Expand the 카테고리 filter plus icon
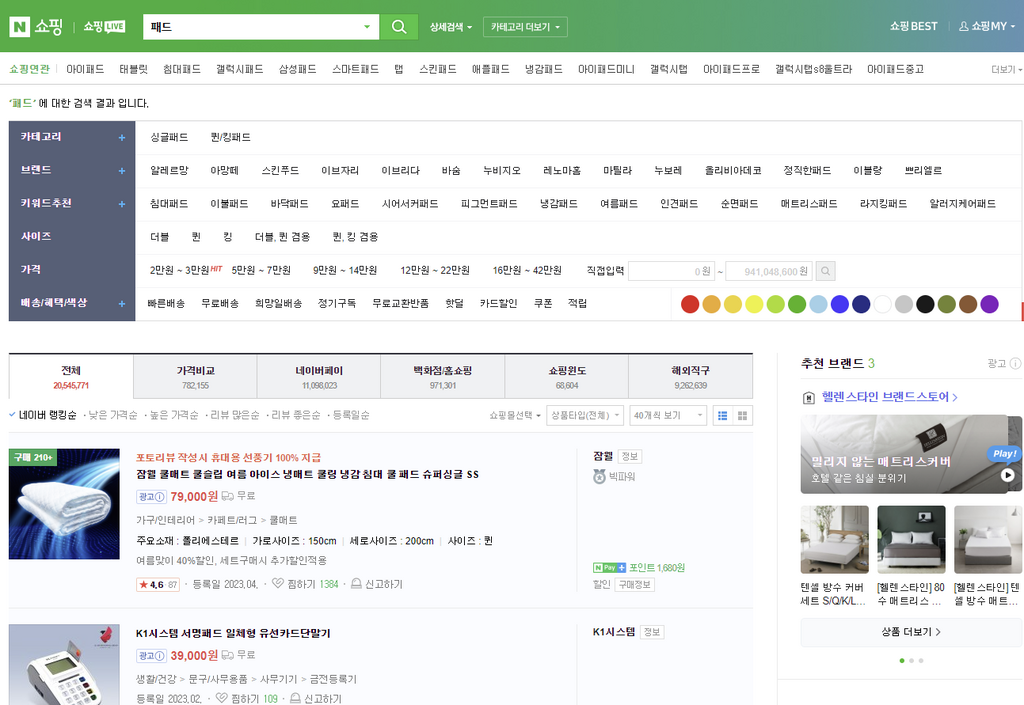 (x=121, y=138)
